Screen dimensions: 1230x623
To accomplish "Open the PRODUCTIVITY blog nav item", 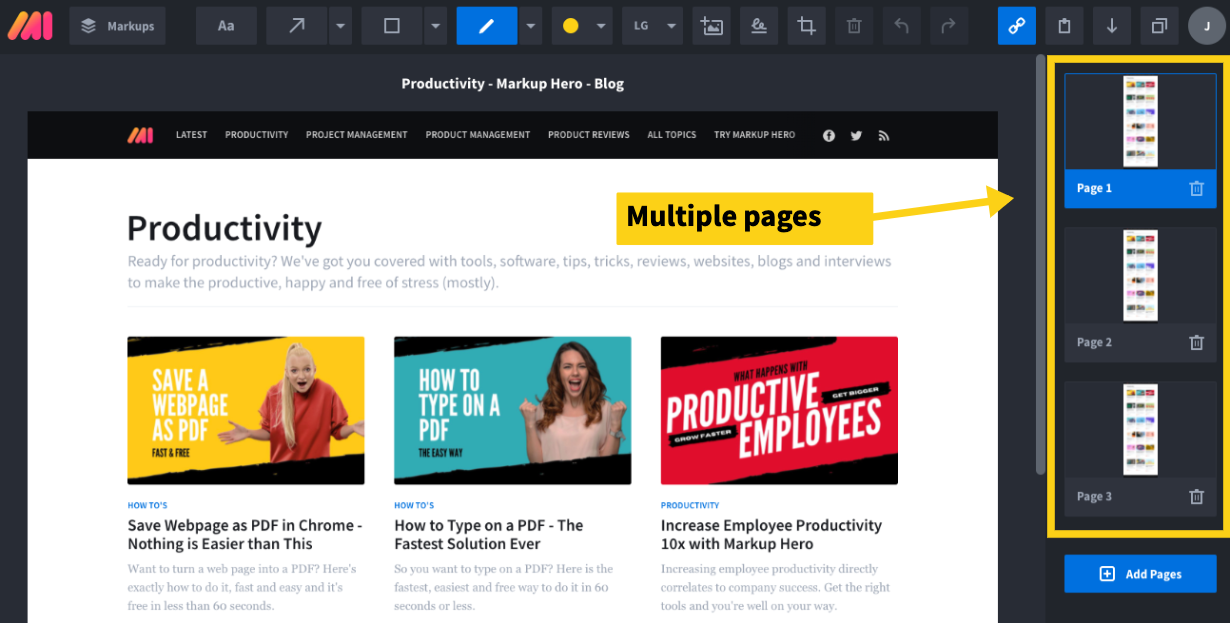I will (x=257, y=135).
